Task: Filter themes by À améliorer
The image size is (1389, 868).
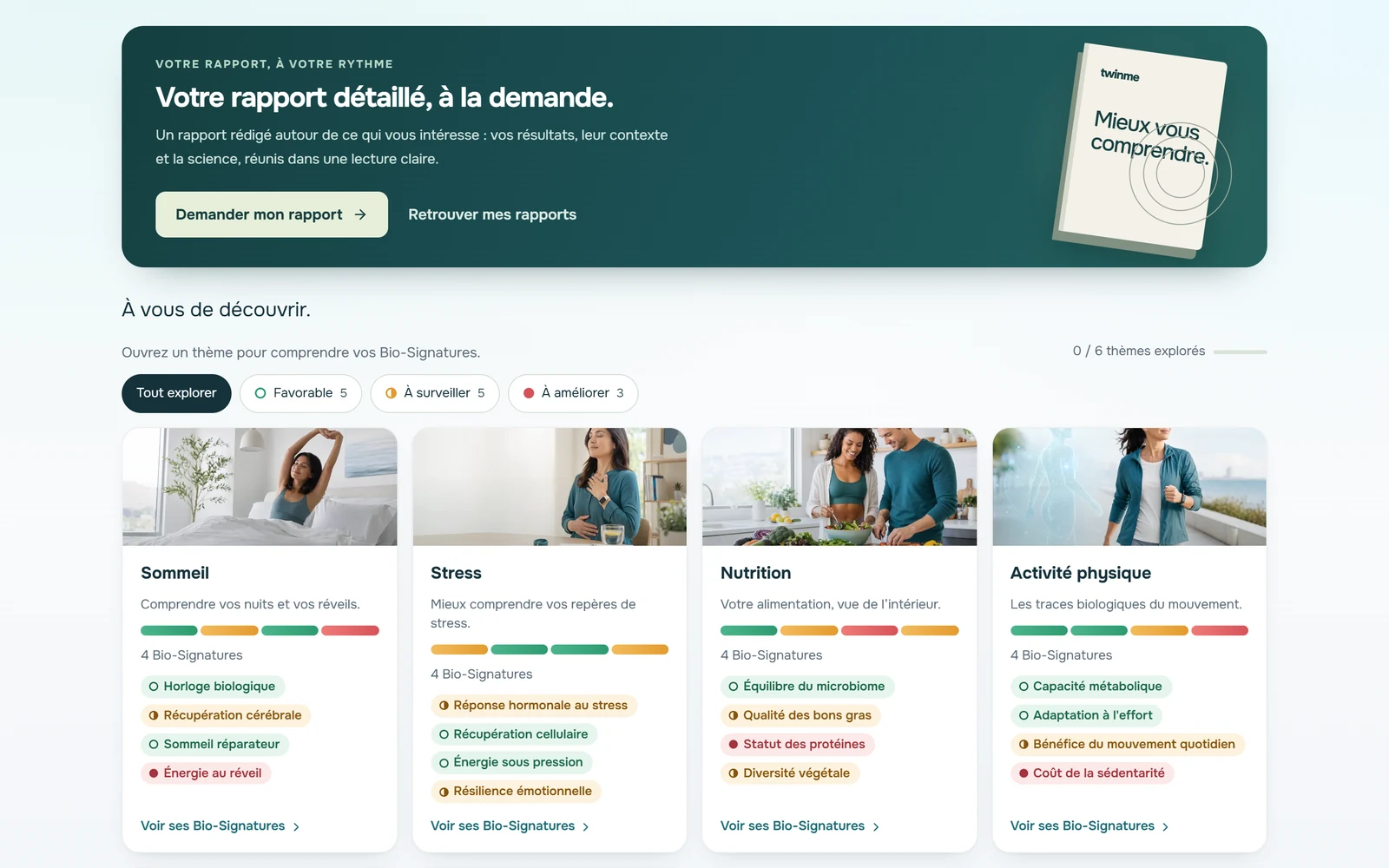Action: point(573,393)
